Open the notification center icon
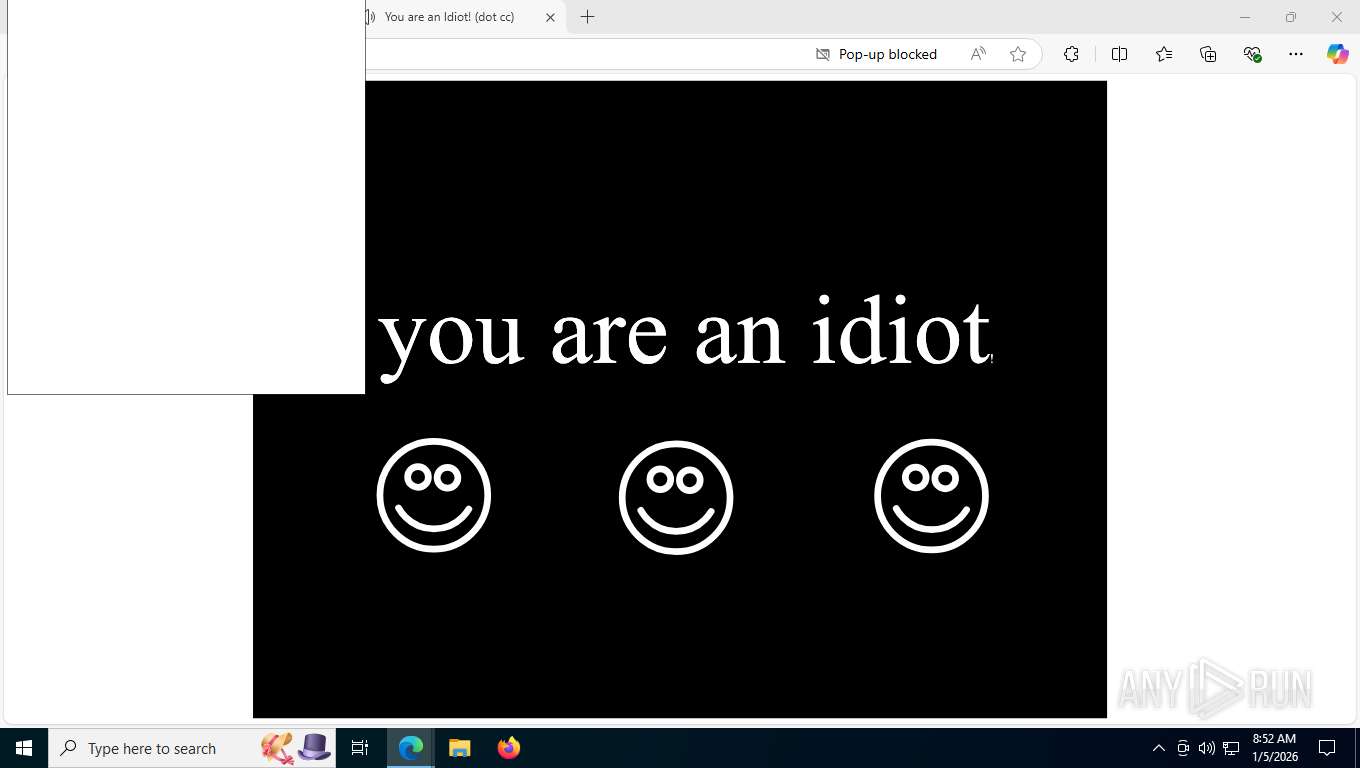 1327,748
